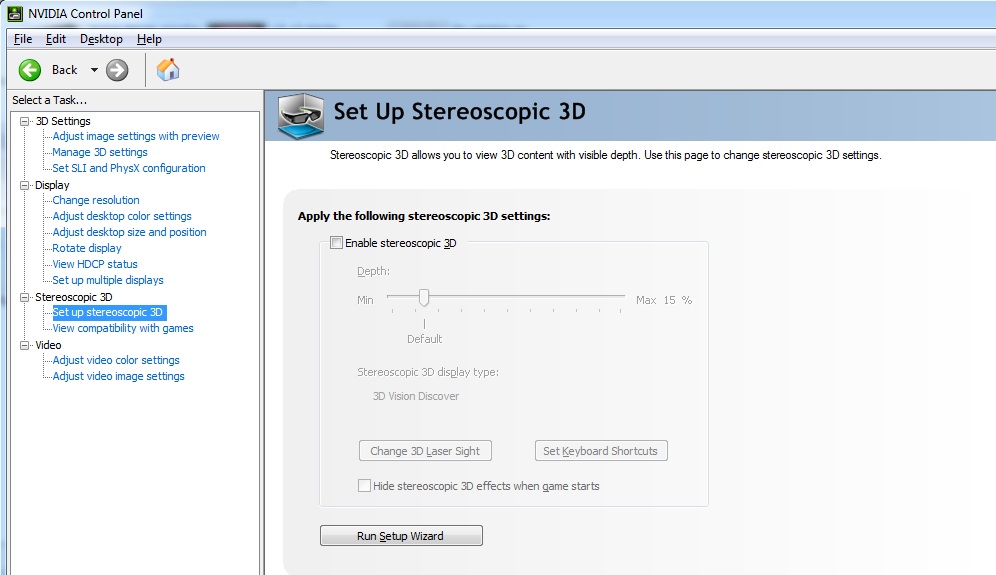Open Adjust image settings with preview
996x575 pixels.
[136, 136]
